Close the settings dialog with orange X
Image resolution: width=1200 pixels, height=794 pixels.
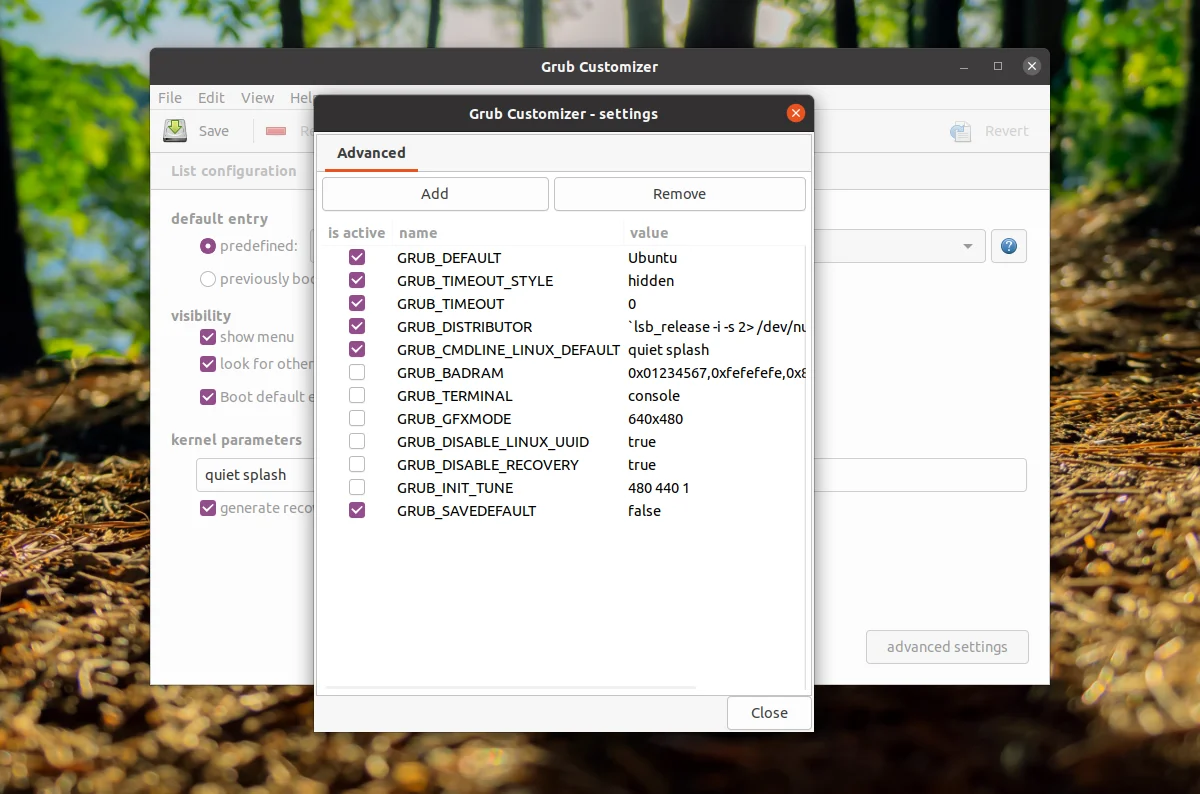click(796, 113)
